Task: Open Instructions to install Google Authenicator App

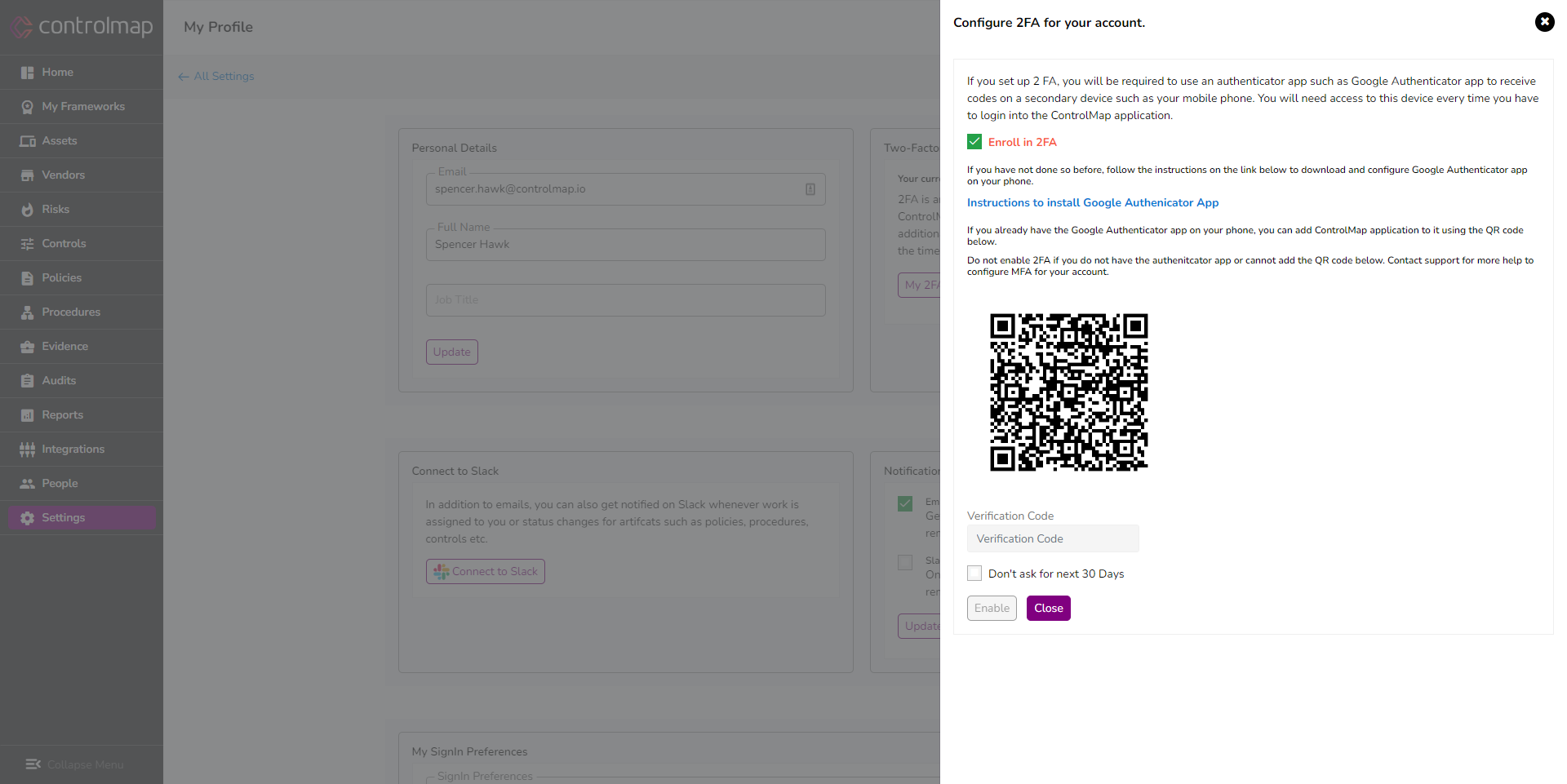Action: (x=1093, y=203)
